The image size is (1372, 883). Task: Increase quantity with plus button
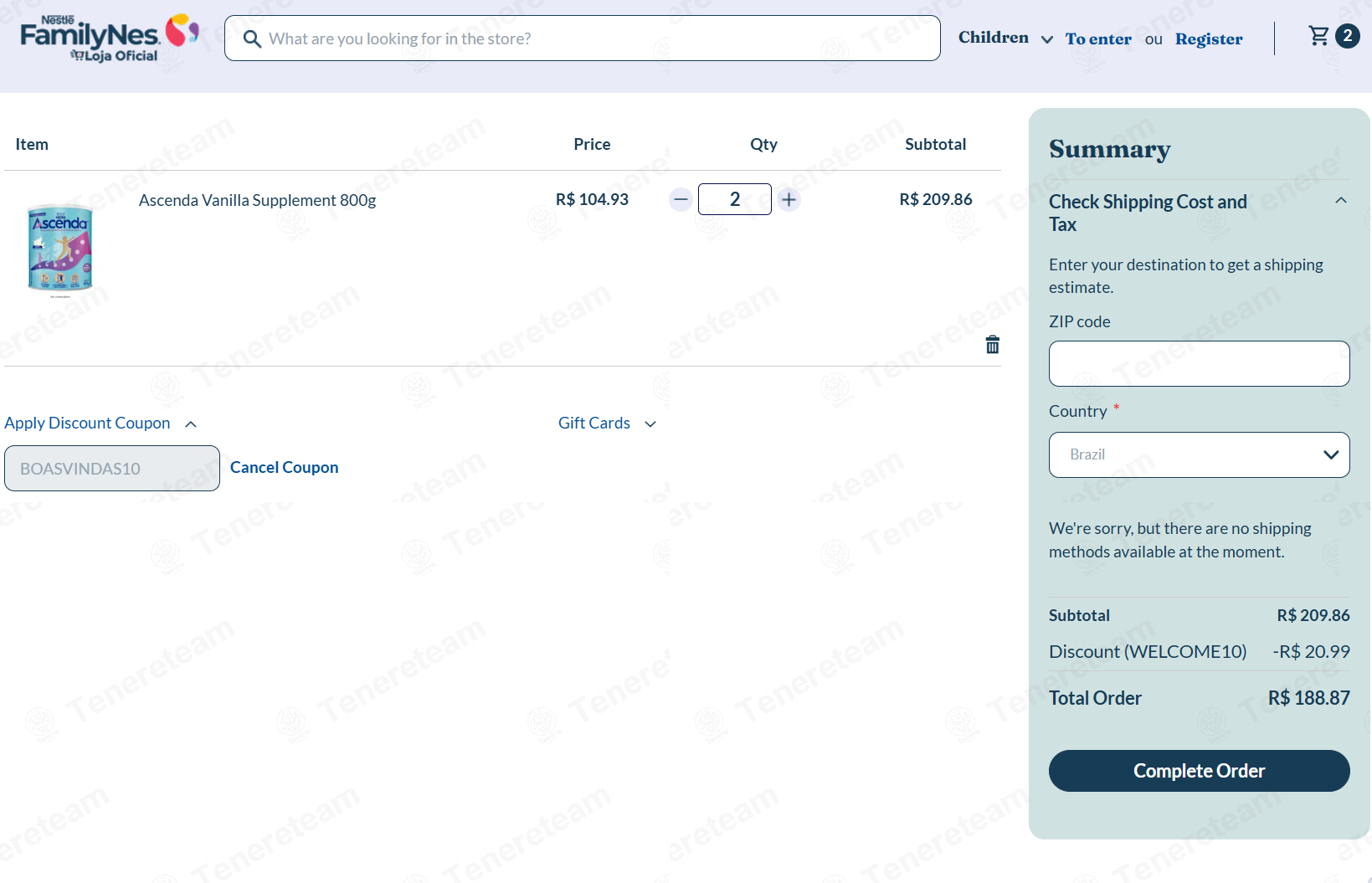(x=789, y=199)
